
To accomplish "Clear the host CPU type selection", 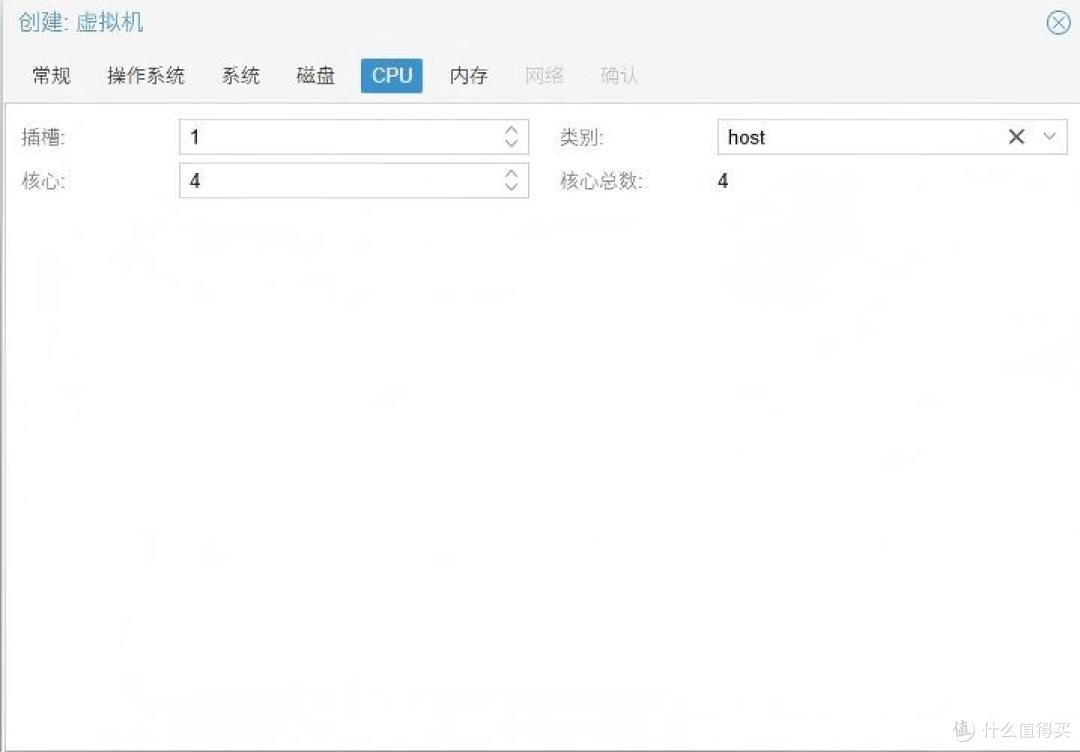I will coord(1016,136).
